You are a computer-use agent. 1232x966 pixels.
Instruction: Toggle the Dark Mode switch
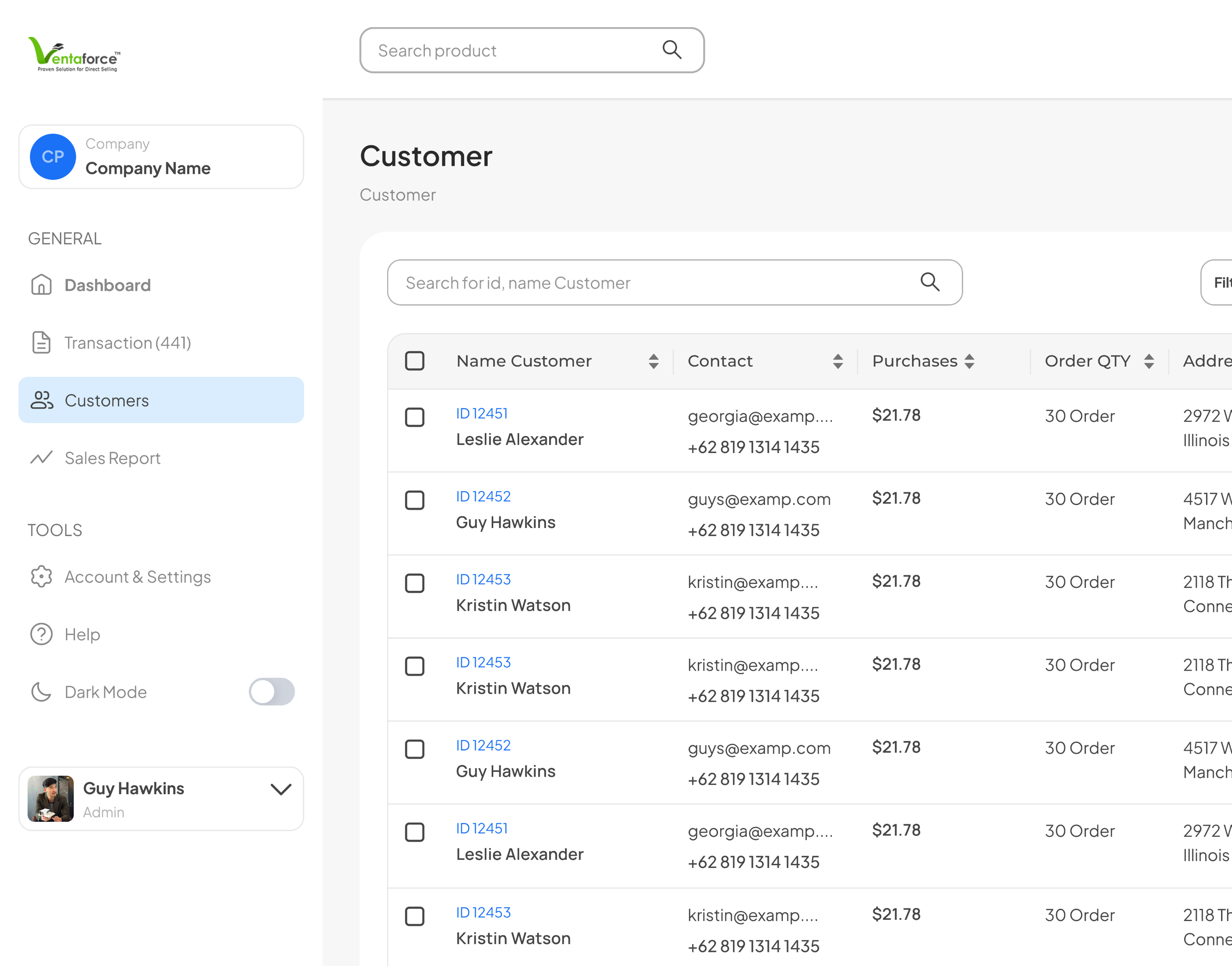point(272,692)
